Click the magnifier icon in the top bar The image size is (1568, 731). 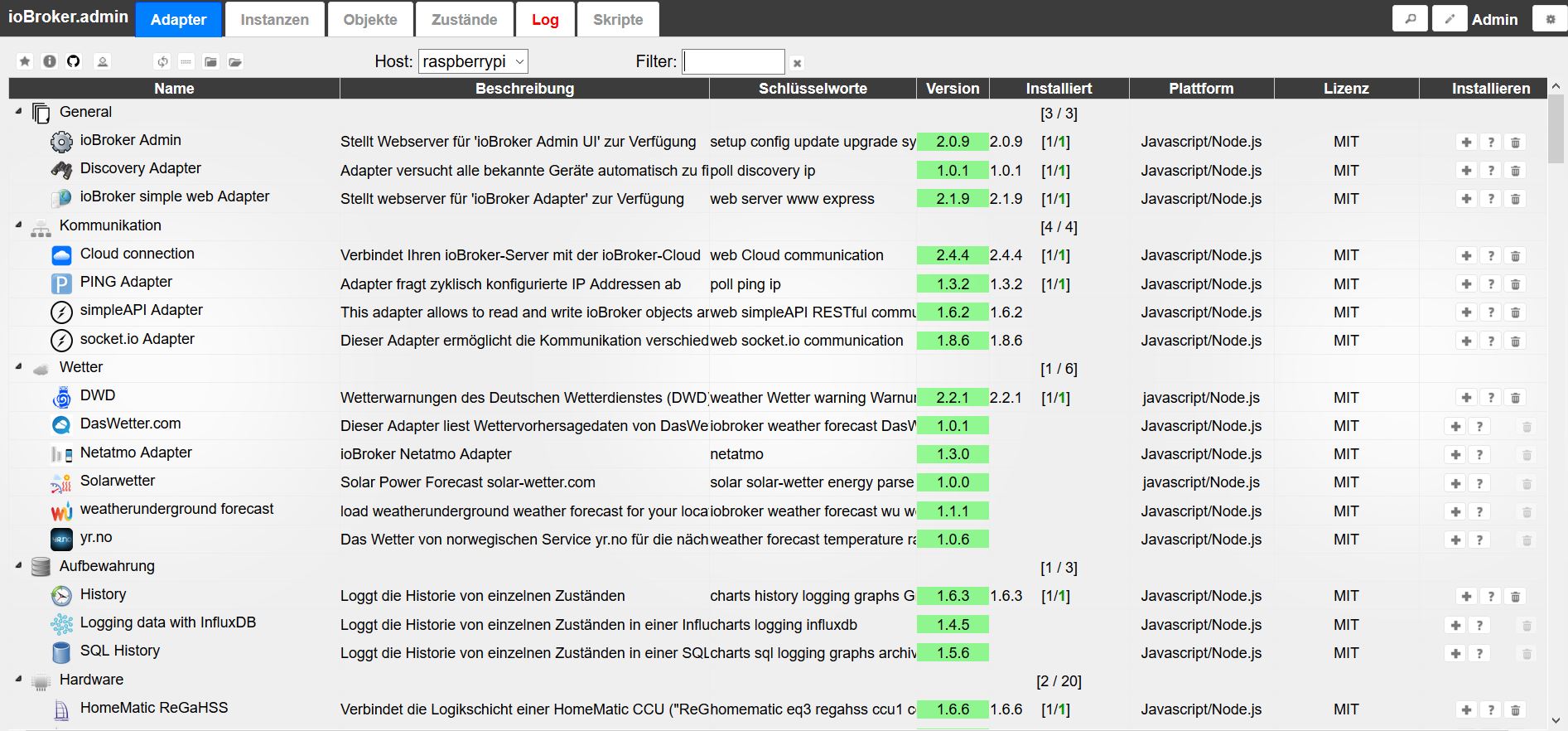coord(1411,18)
